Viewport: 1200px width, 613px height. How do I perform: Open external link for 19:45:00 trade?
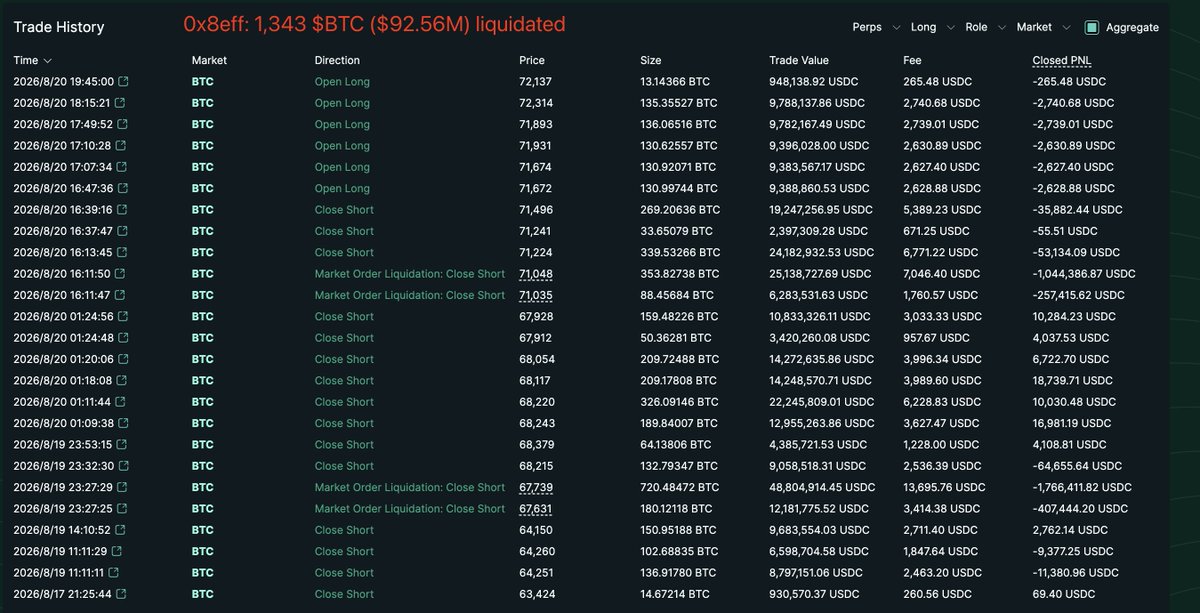124,81
